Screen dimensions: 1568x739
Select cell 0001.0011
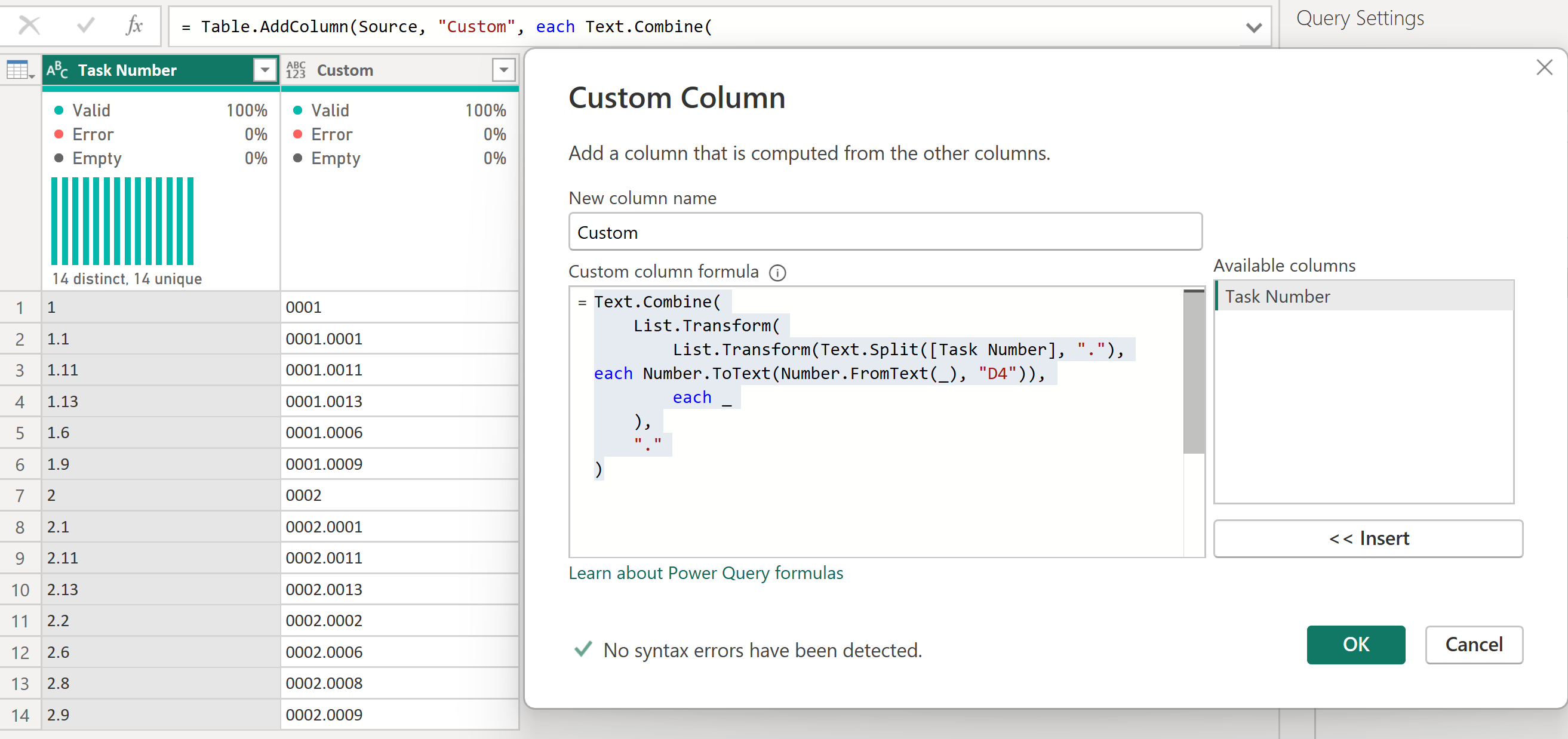pyautogui.click(x=399, y=370)
